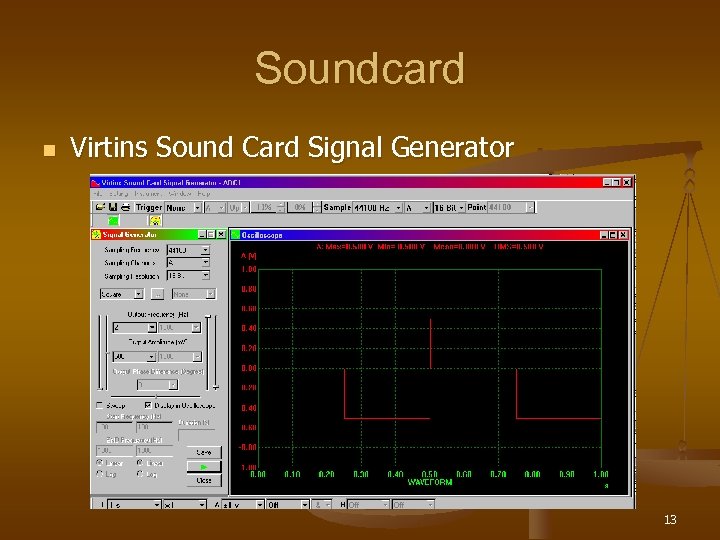720x540 pixels.
Task: Close the Signal Generator sub-window
Action: click(x=221, y=235)
